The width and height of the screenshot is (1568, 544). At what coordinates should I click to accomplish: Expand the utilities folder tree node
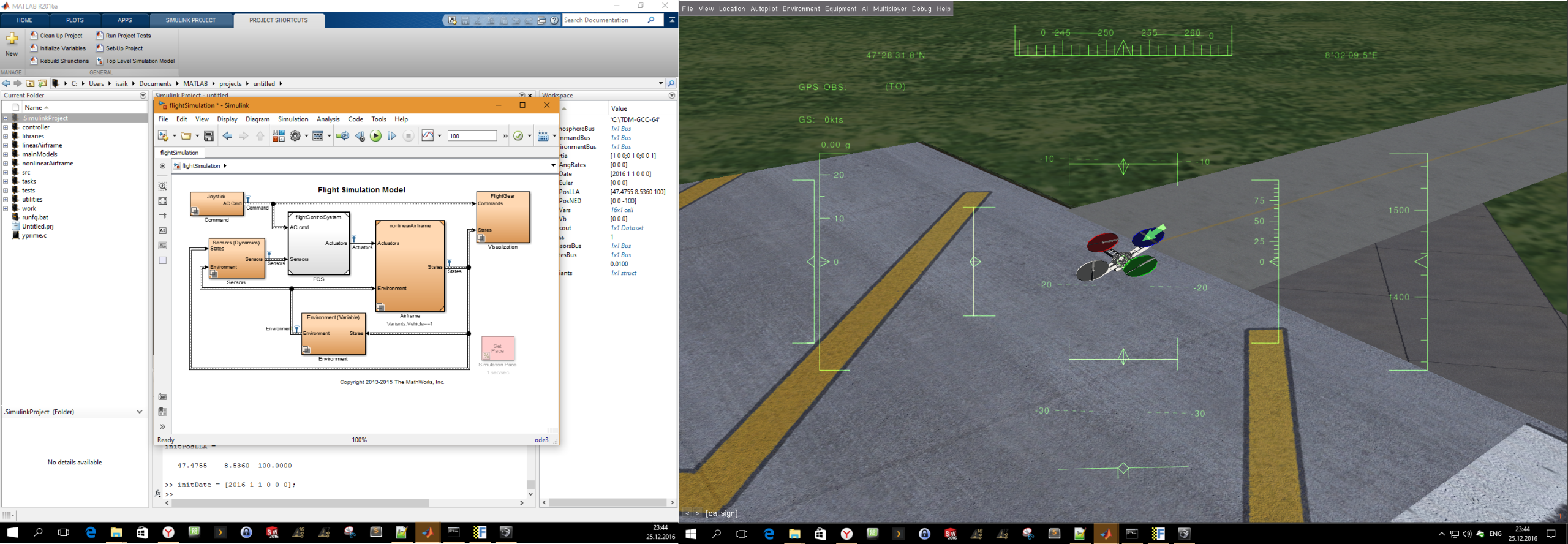(x=6, y=200)
